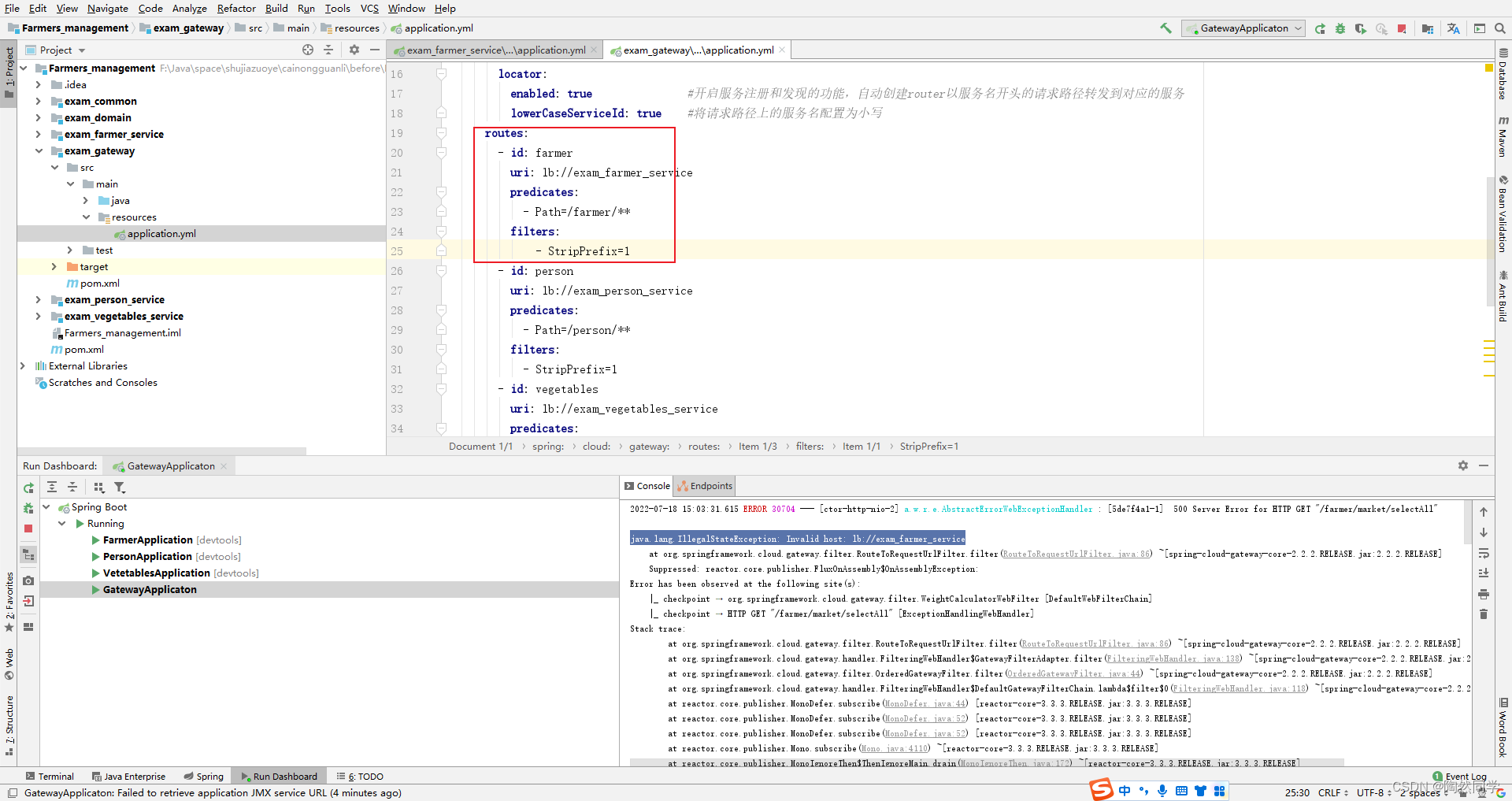
Task: Expand the External Libraries node
Action: [23, 365]
